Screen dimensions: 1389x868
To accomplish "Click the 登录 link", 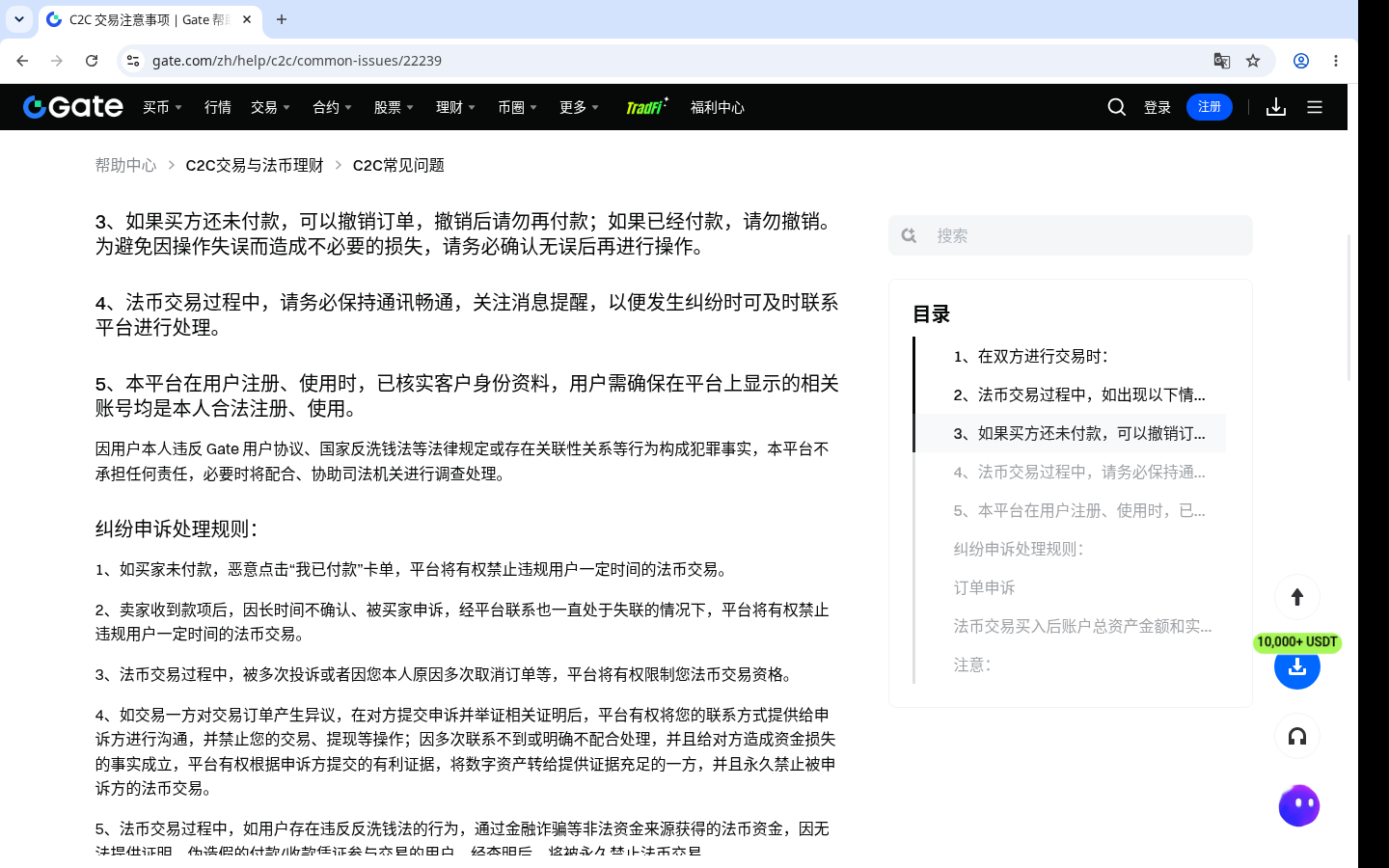I will [1157, 107].
